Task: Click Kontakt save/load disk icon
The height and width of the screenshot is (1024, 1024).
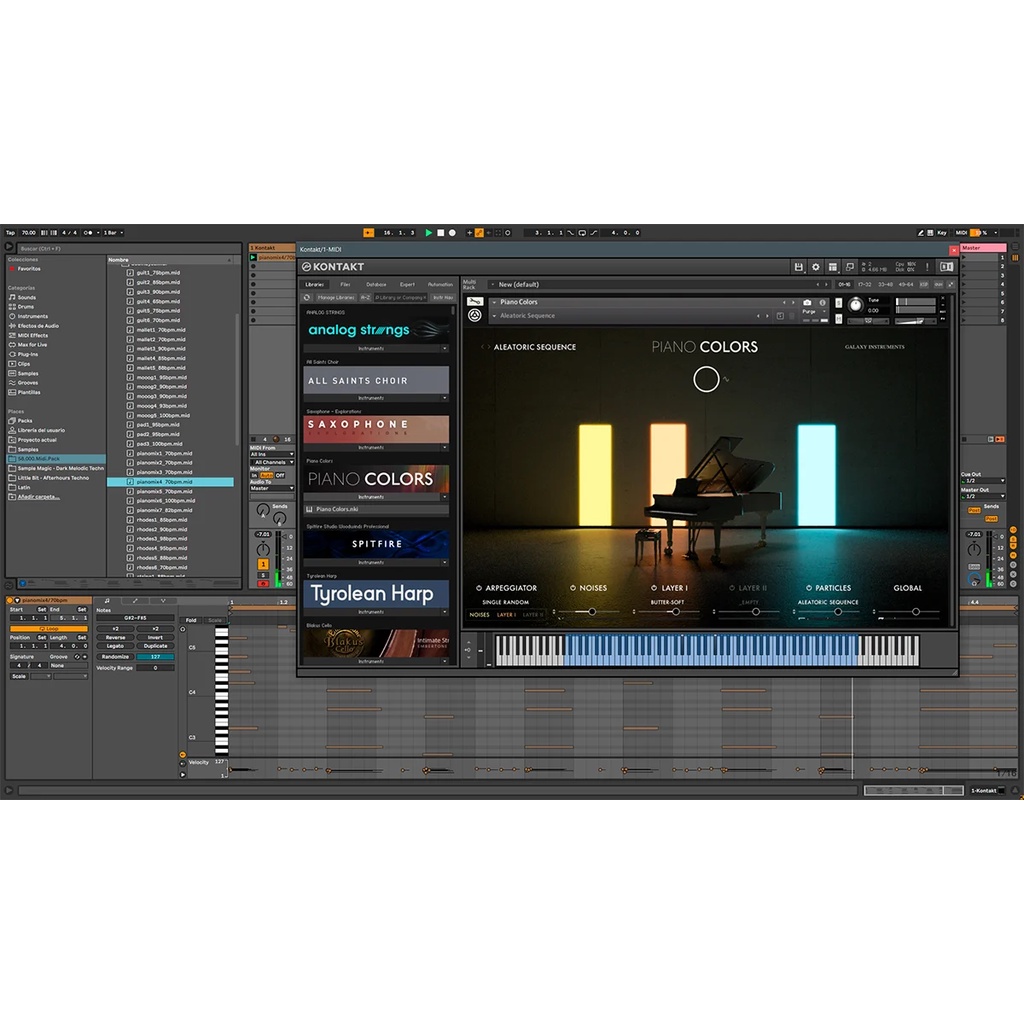Action: (x=798, y=267)
